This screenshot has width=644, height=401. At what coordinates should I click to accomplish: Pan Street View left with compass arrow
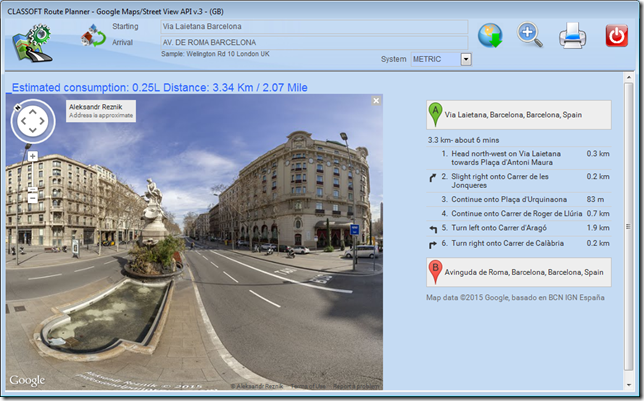[x=23, y=121]
